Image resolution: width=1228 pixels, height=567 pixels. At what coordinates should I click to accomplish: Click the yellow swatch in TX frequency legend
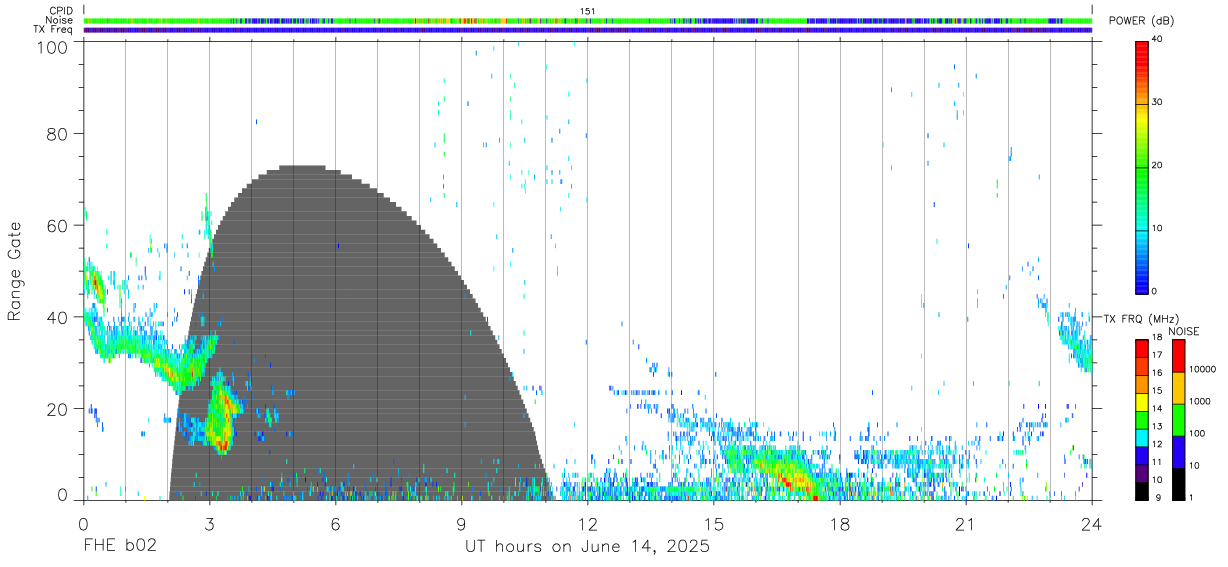(1142, 402)
